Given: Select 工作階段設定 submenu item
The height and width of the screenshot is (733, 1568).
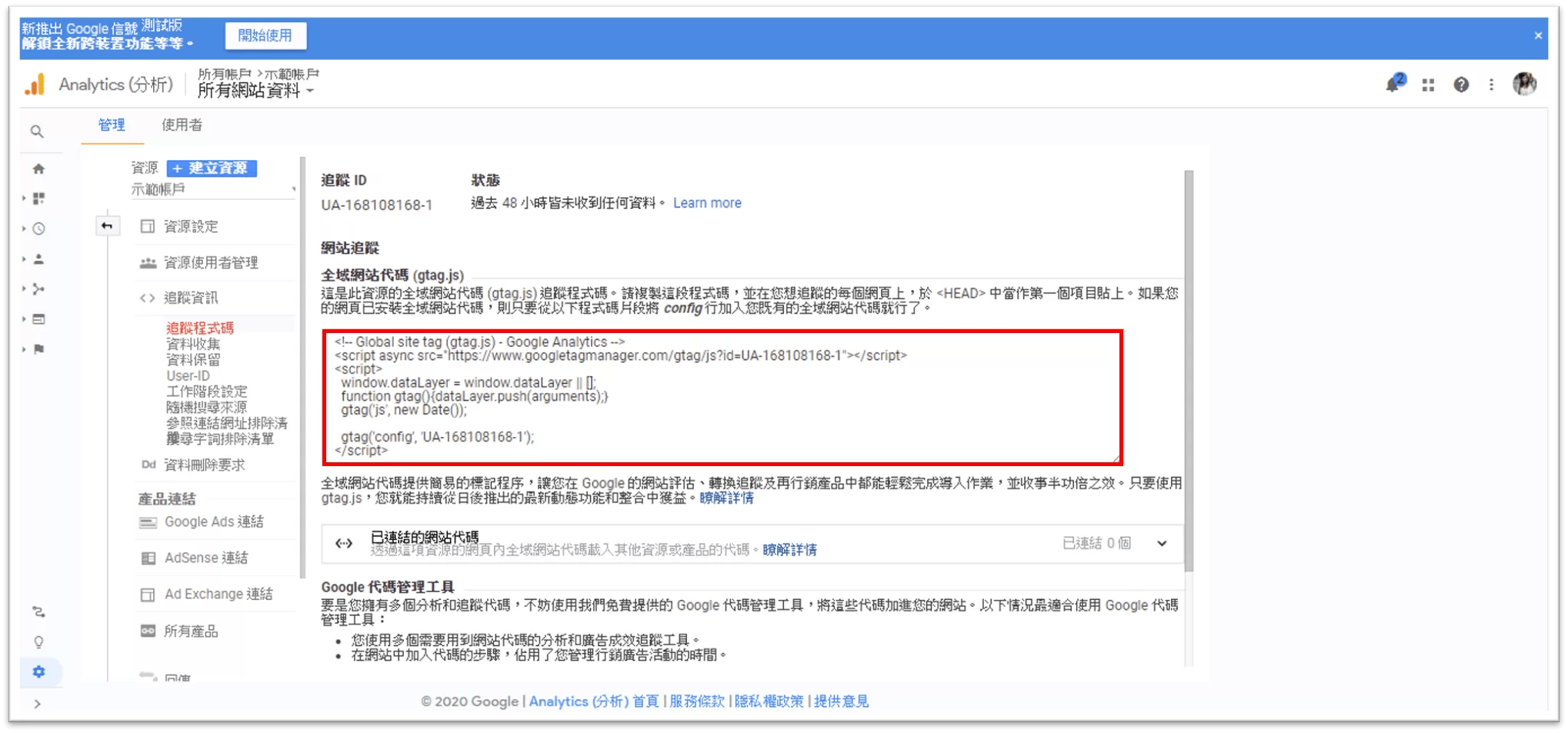Looking at the screenshot, I should (x=207, y=391).
